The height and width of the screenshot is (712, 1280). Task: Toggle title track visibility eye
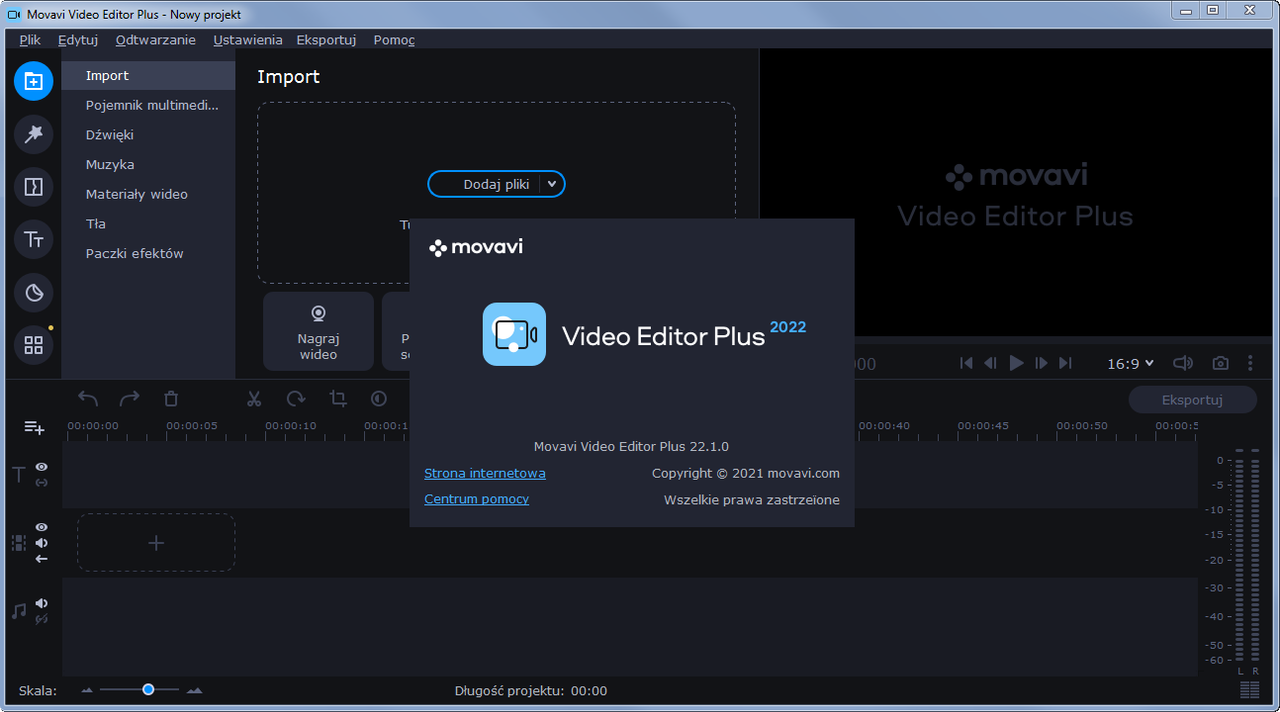(42, 467)
